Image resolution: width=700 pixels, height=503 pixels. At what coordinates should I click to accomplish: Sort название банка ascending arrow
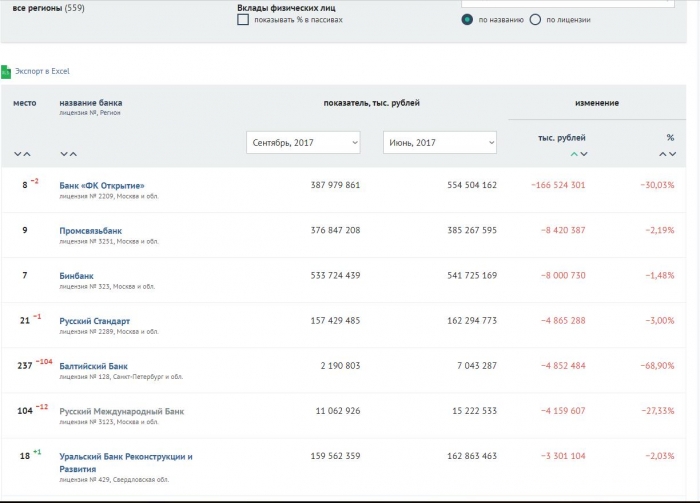[x=74, y=154]
